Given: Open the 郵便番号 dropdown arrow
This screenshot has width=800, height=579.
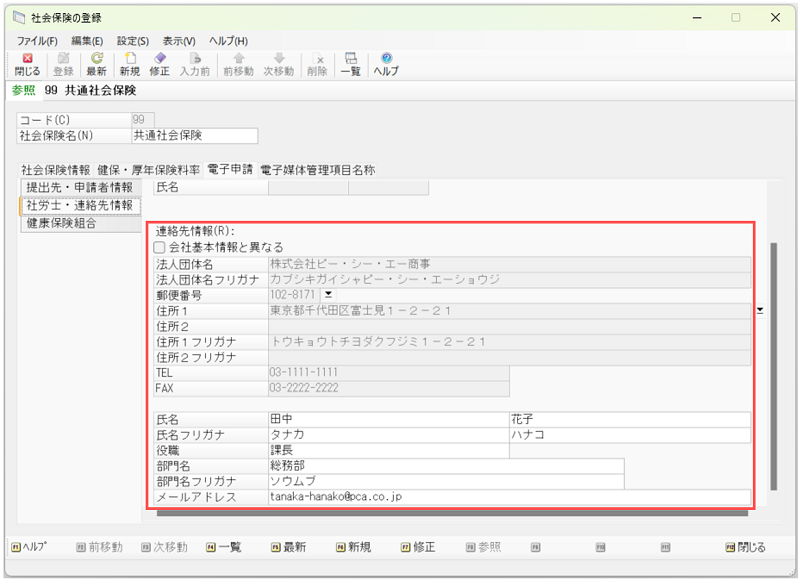Looking at the screenshot, I should coord(328,294).
